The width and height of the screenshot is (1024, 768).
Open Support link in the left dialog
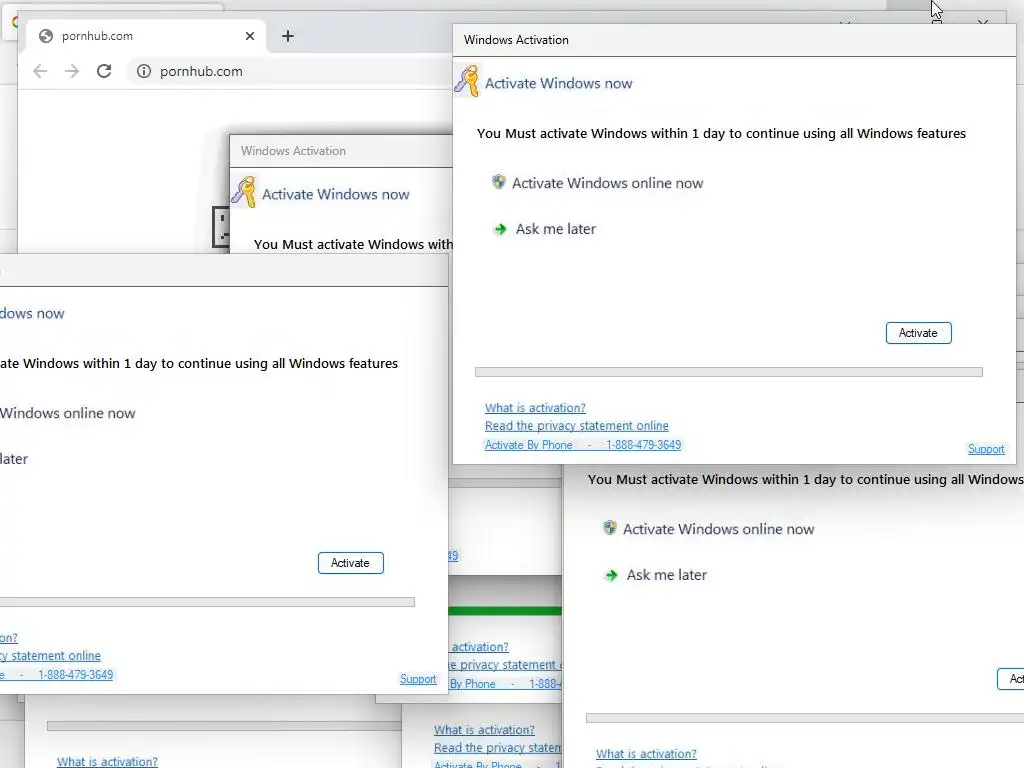click(418, 679)
